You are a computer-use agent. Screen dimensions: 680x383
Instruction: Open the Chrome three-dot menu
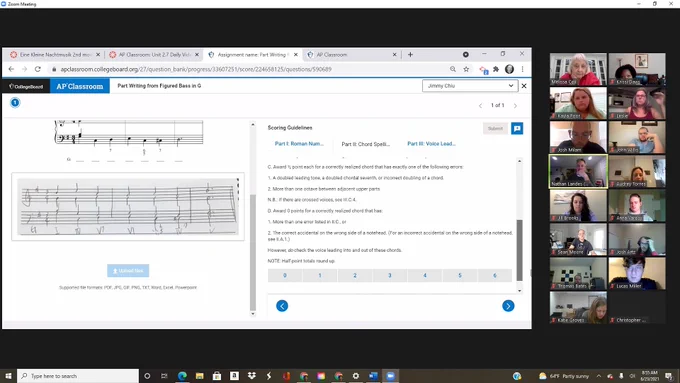523,69
